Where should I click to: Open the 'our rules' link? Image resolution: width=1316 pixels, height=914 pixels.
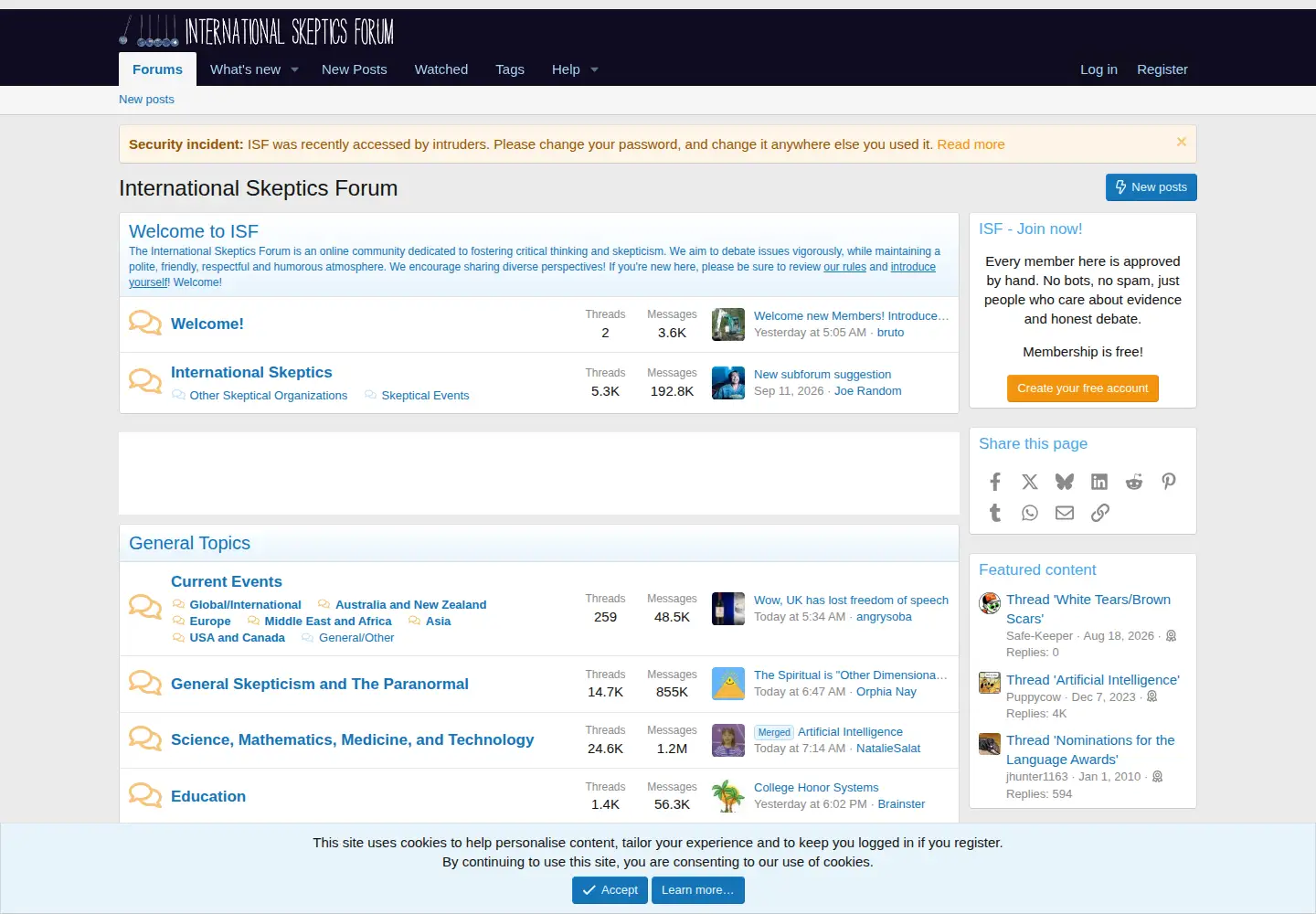(844, 267)
